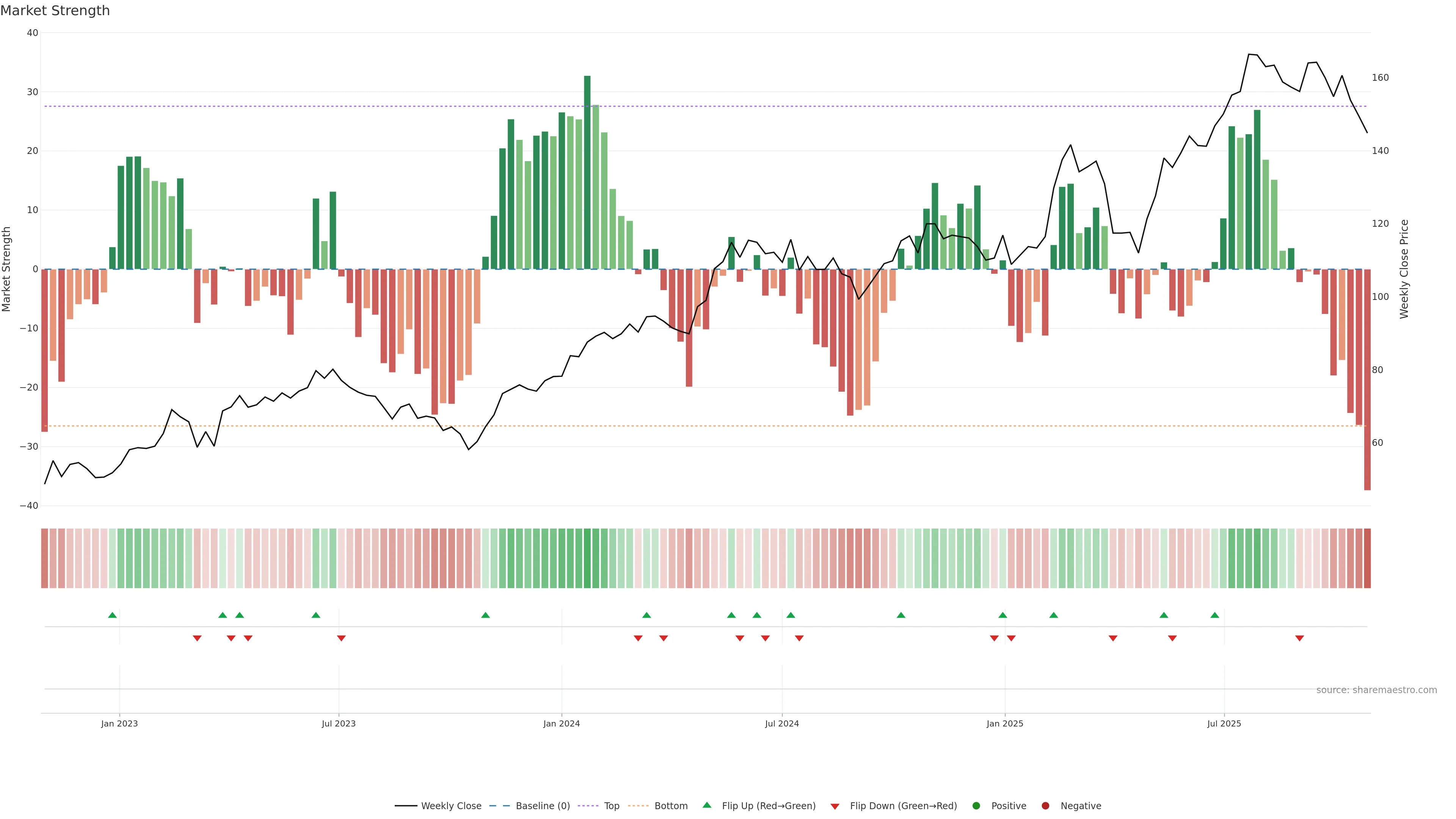Click the Jan 2024 axis label

tap(561, 723)
